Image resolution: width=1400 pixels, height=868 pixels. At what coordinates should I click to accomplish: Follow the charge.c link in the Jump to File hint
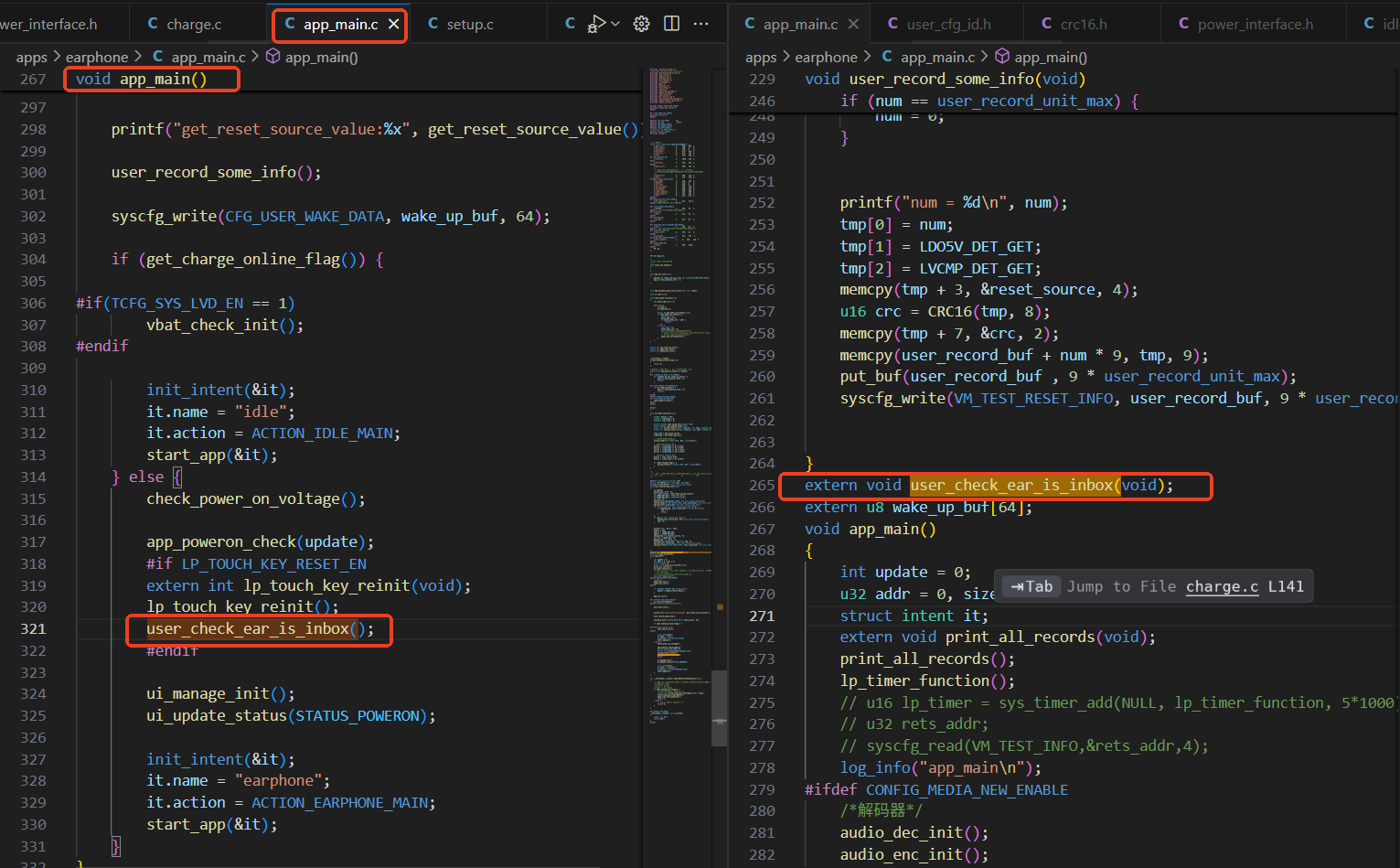tap(1222, 586)
